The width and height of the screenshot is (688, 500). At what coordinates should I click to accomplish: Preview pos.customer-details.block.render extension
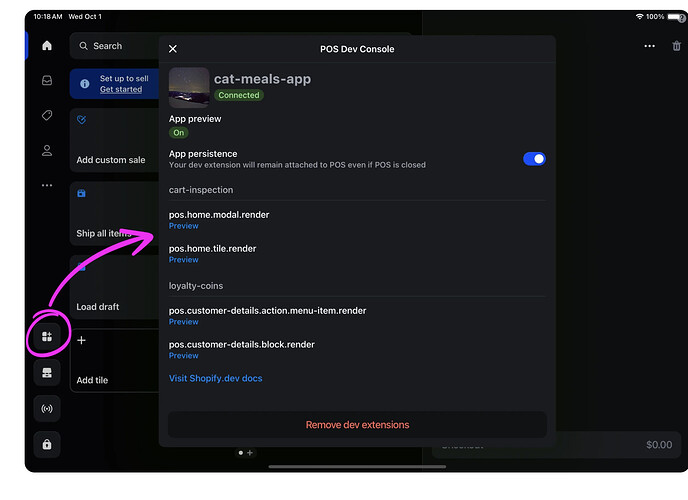coord(183,356)
